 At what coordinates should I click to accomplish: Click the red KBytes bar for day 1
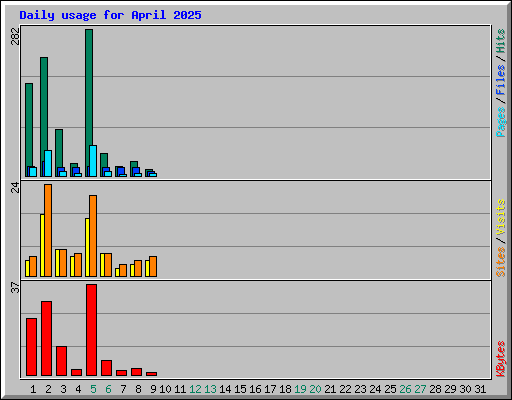pyautogui.click(x=32, y=347)
